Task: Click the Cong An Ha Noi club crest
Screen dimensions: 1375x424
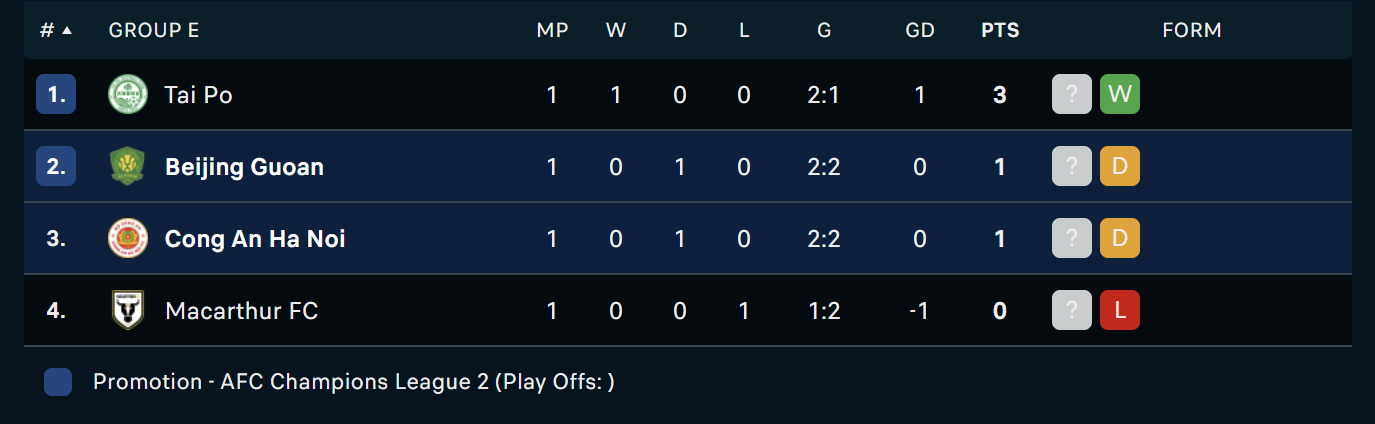Action: 128,239
